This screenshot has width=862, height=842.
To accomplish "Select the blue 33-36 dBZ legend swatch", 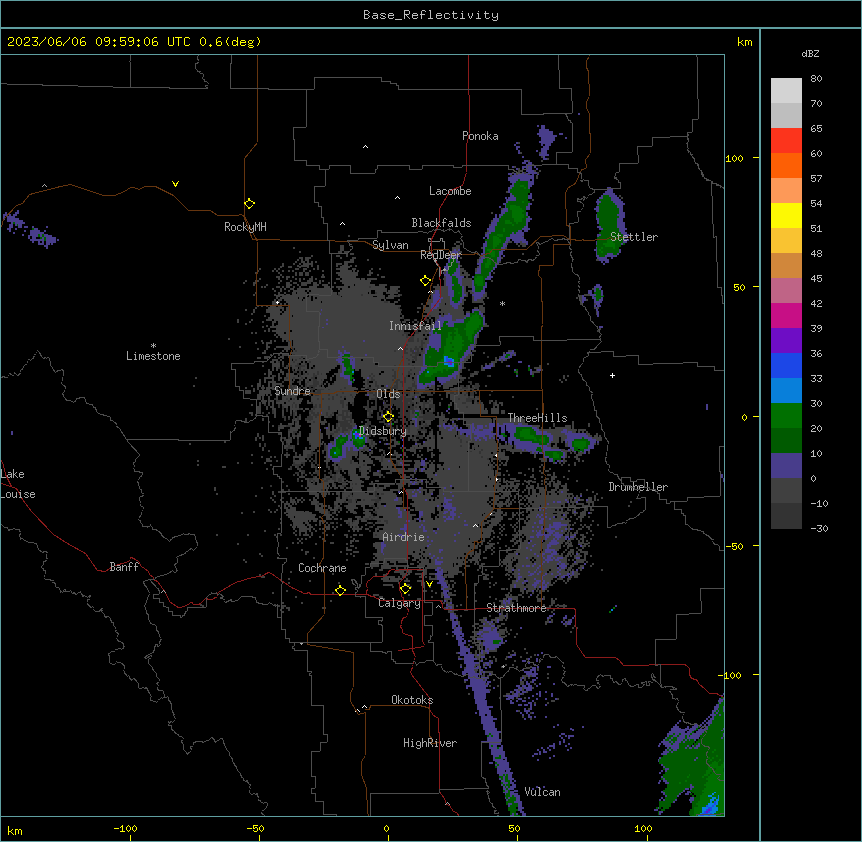I will pos(786,365).
